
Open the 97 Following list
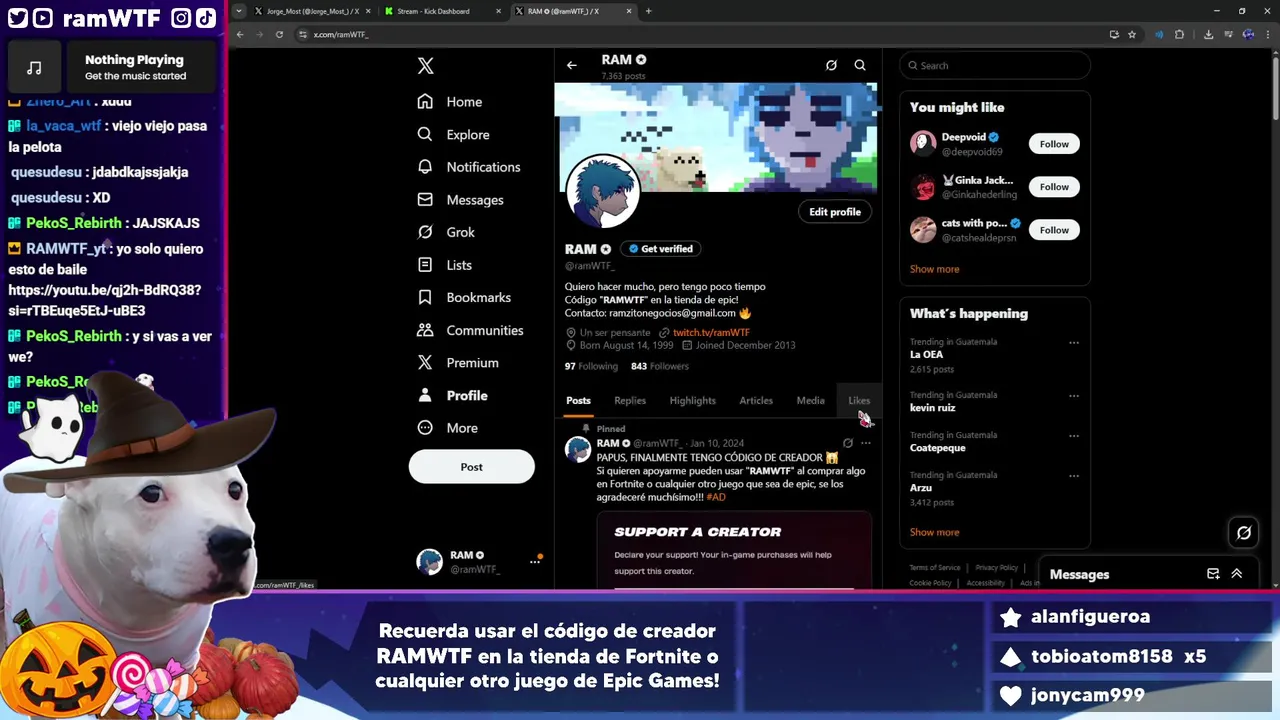coord(591,366)
